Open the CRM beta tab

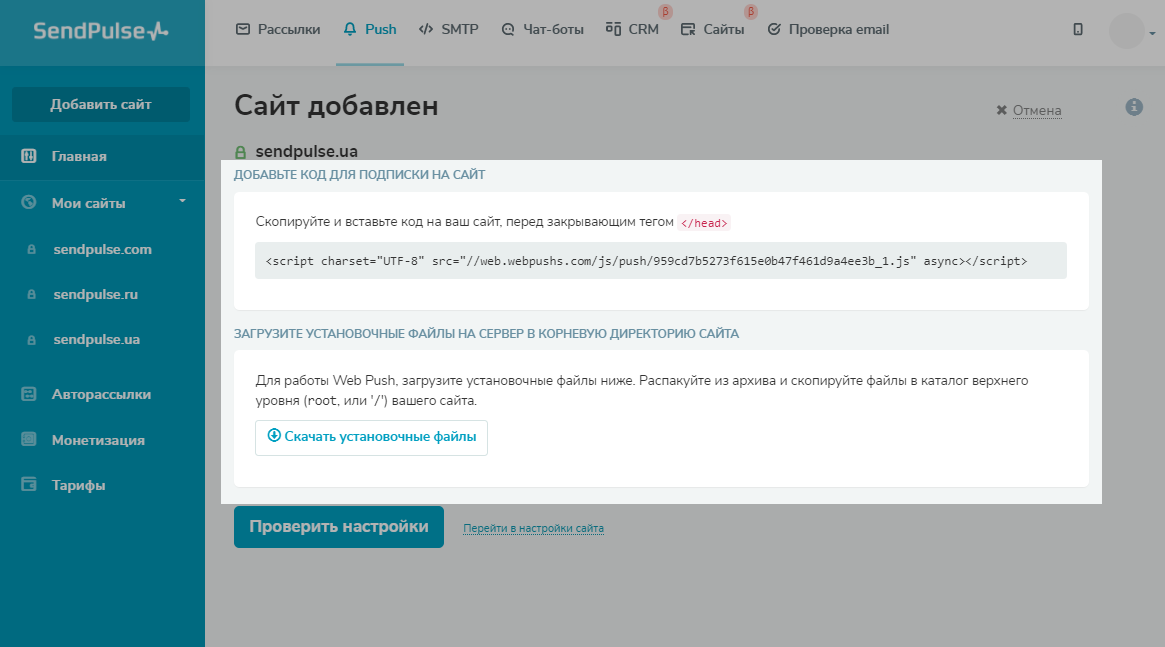pyautogui.click(x=633, y=30)
